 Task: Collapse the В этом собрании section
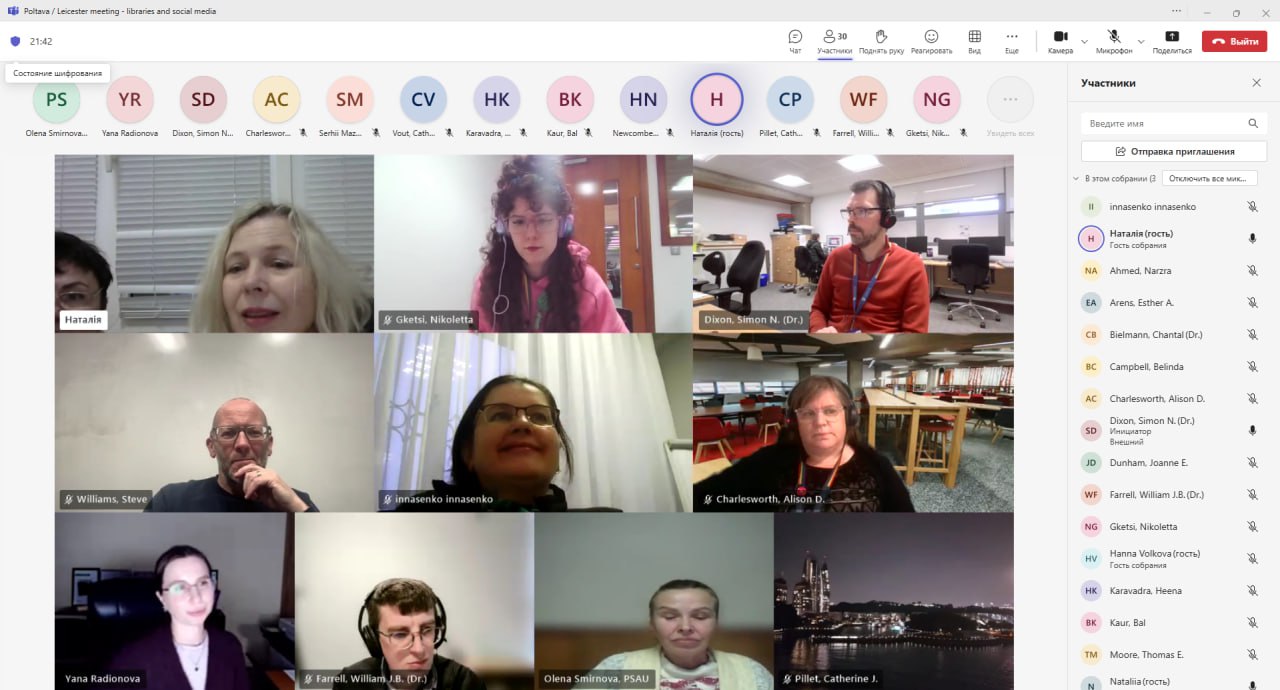pos(1076,179)
